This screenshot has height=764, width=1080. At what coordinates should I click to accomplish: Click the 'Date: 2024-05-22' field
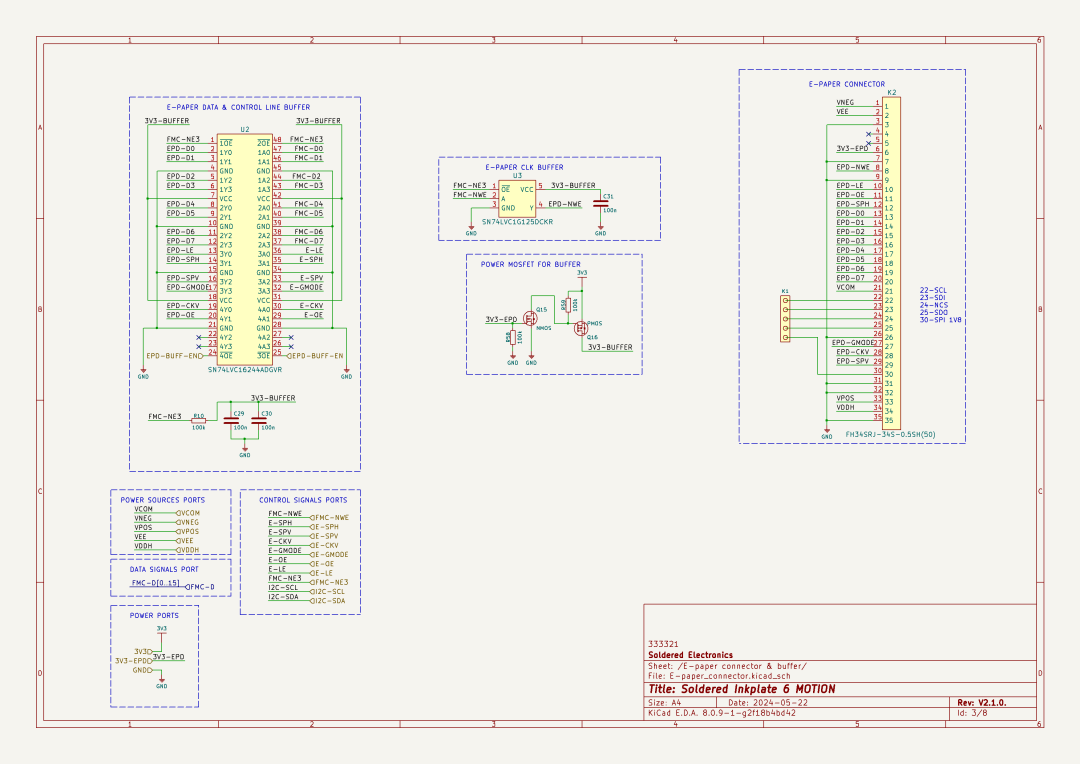(x=768, y=703)
